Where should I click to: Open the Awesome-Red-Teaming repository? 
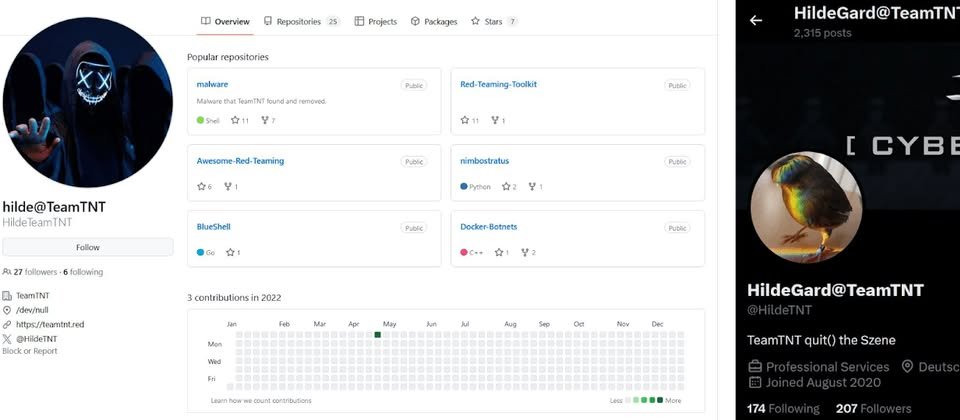[240, 161]
